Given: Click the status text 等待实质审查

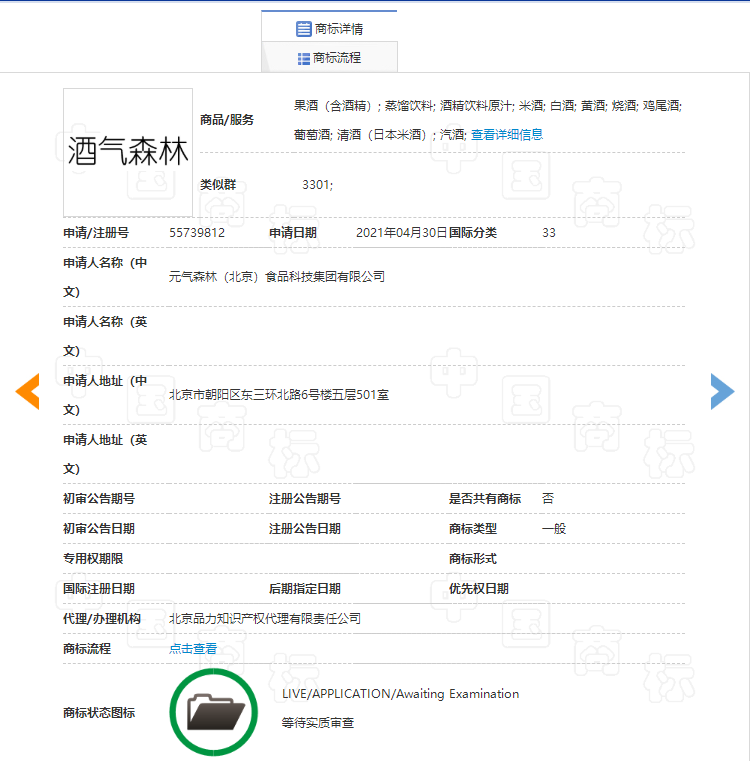Looking at the screenshot, I should pyautogui.click(x=317, y=723).
